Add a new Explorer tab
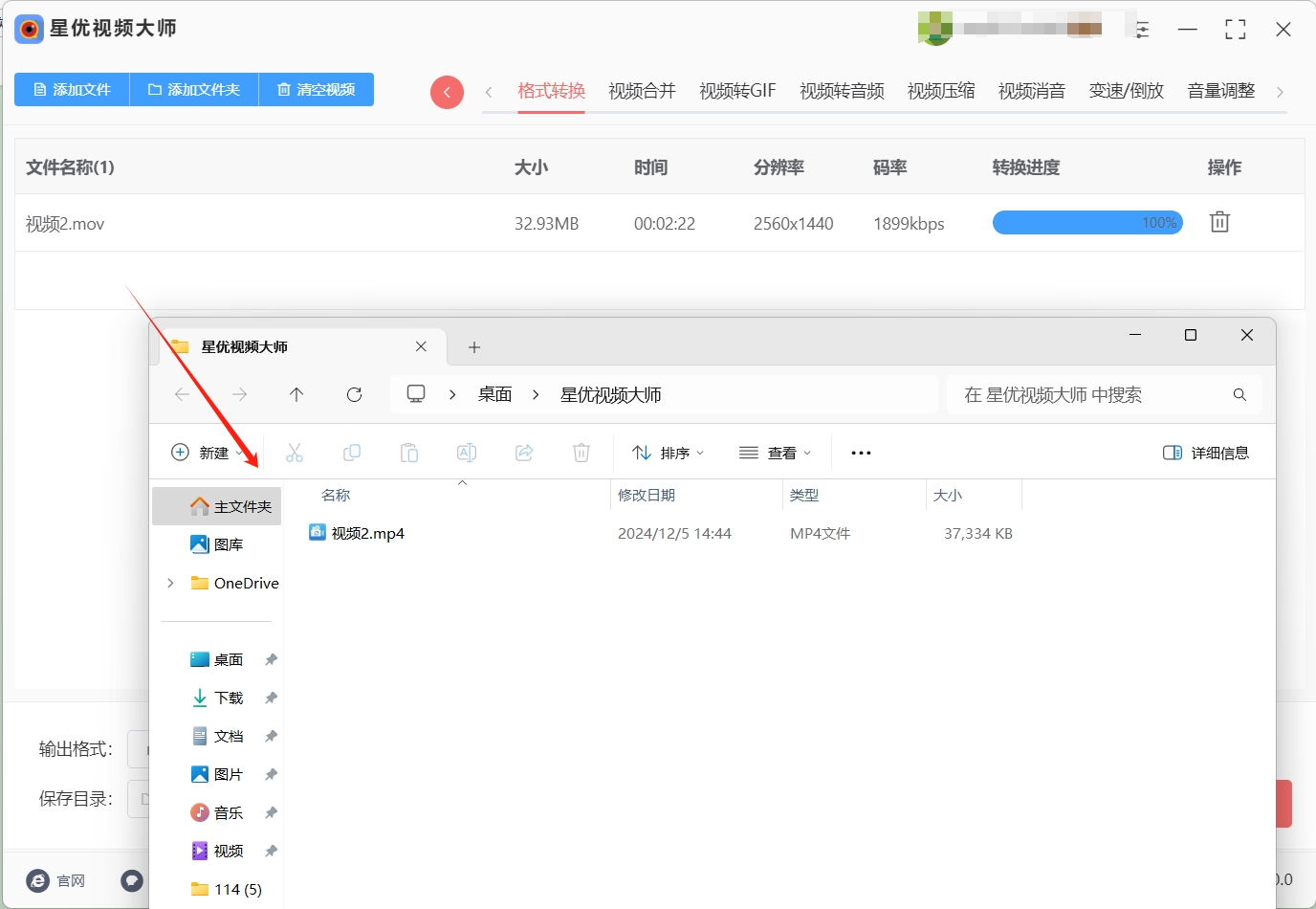This screenshot has height=909, width=1316. [474, 347]
